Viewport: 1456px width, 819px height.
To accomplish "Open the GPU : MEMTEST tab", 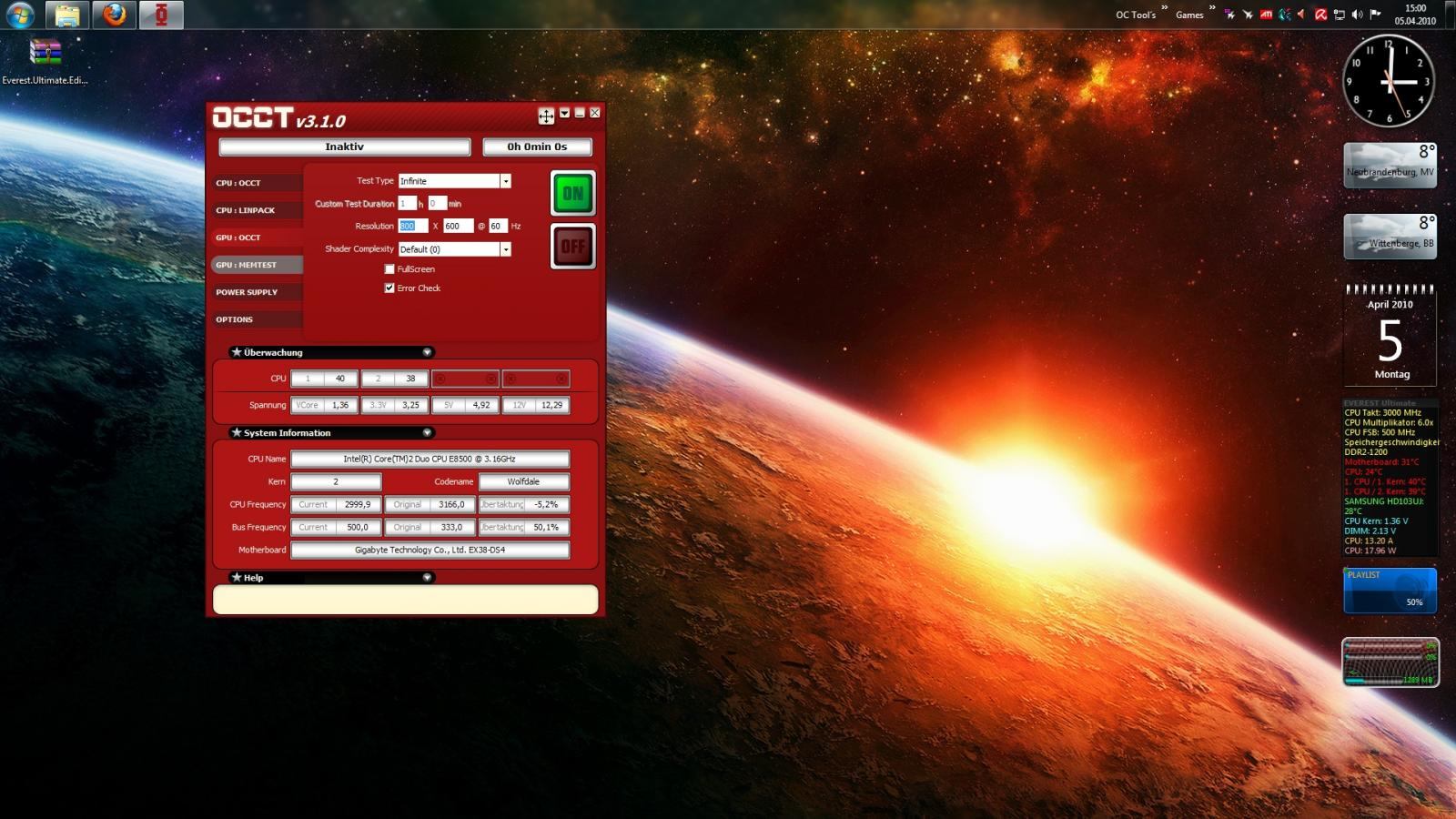I will click(x=257, y=265).
